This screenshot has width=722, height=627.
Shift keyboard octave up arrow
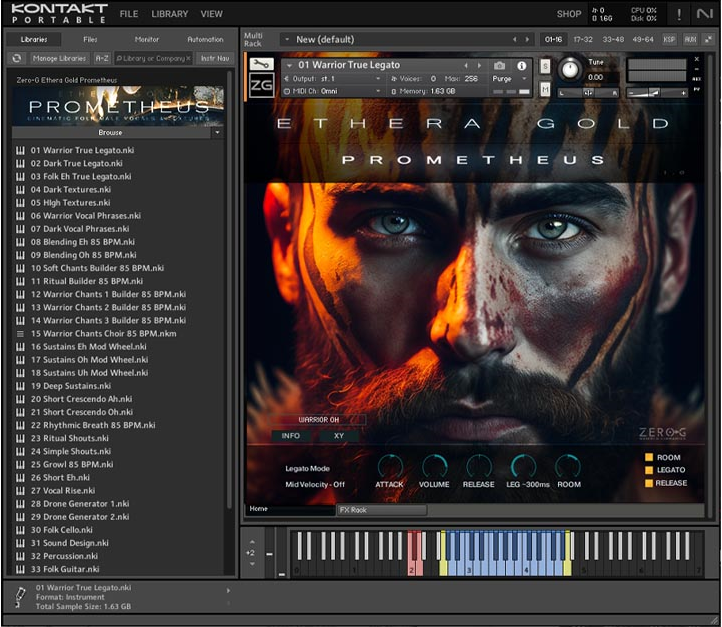pos(252,542)
